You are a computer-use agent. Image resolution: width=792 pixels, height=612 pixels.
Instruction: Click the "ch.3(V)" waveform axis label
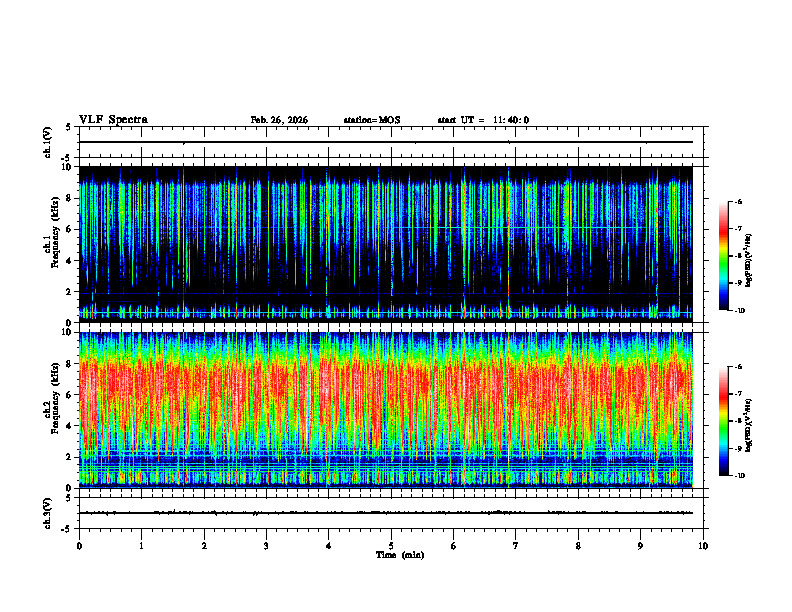[x=48, y=513]
